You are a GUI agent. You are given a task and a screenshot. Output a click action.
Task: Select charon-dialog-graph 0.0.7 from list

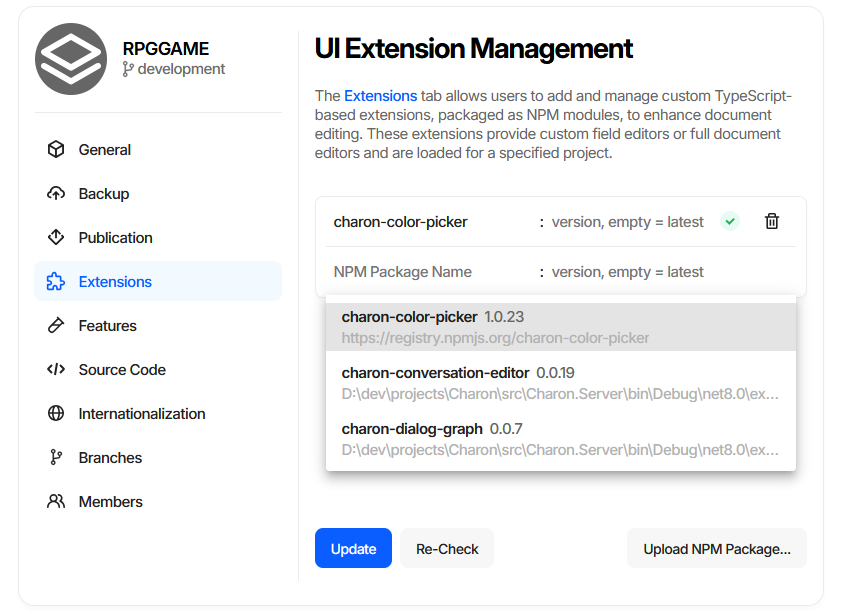(x=560, y=439)
